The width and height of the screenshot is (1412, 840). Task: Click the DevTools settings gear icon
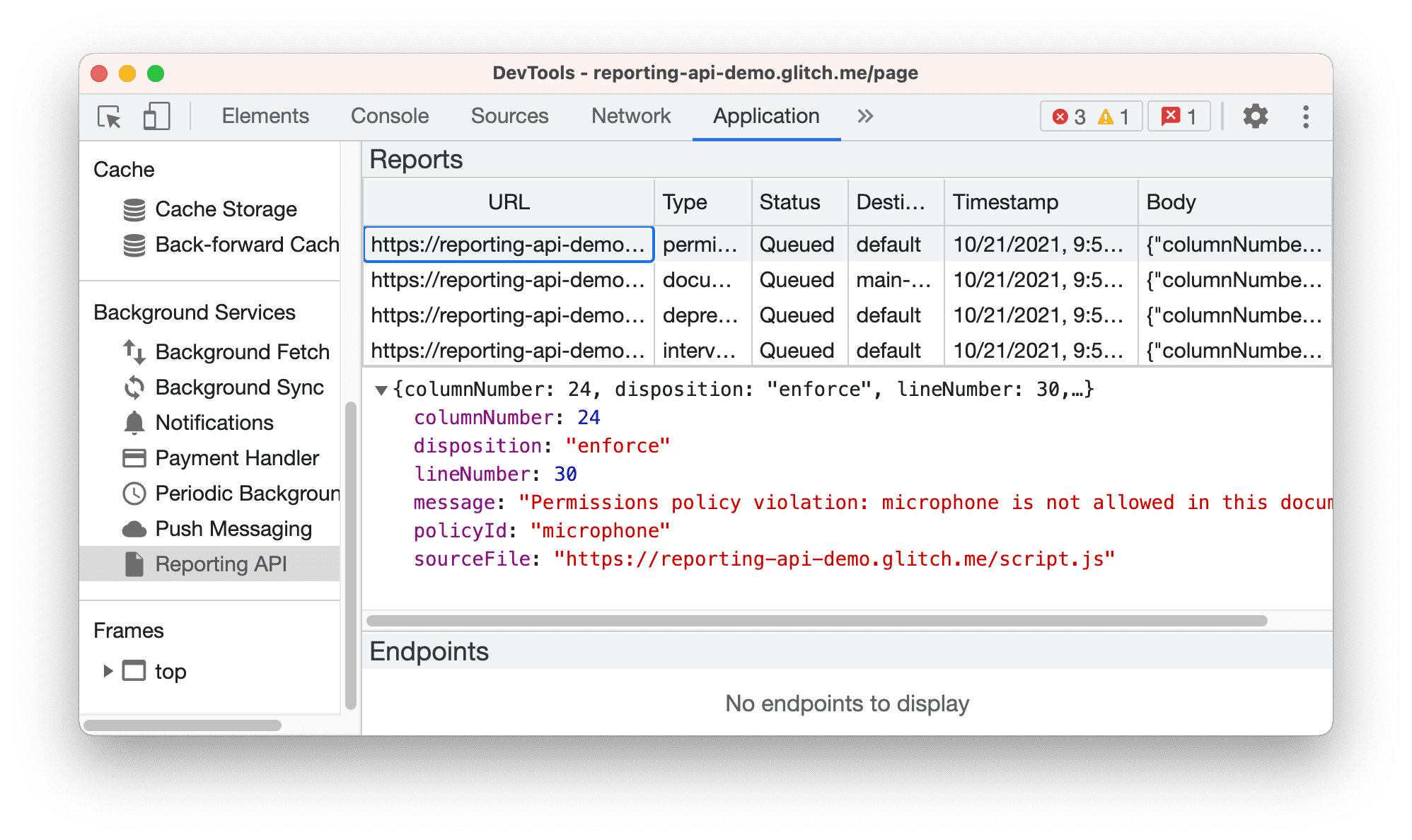1257,115
